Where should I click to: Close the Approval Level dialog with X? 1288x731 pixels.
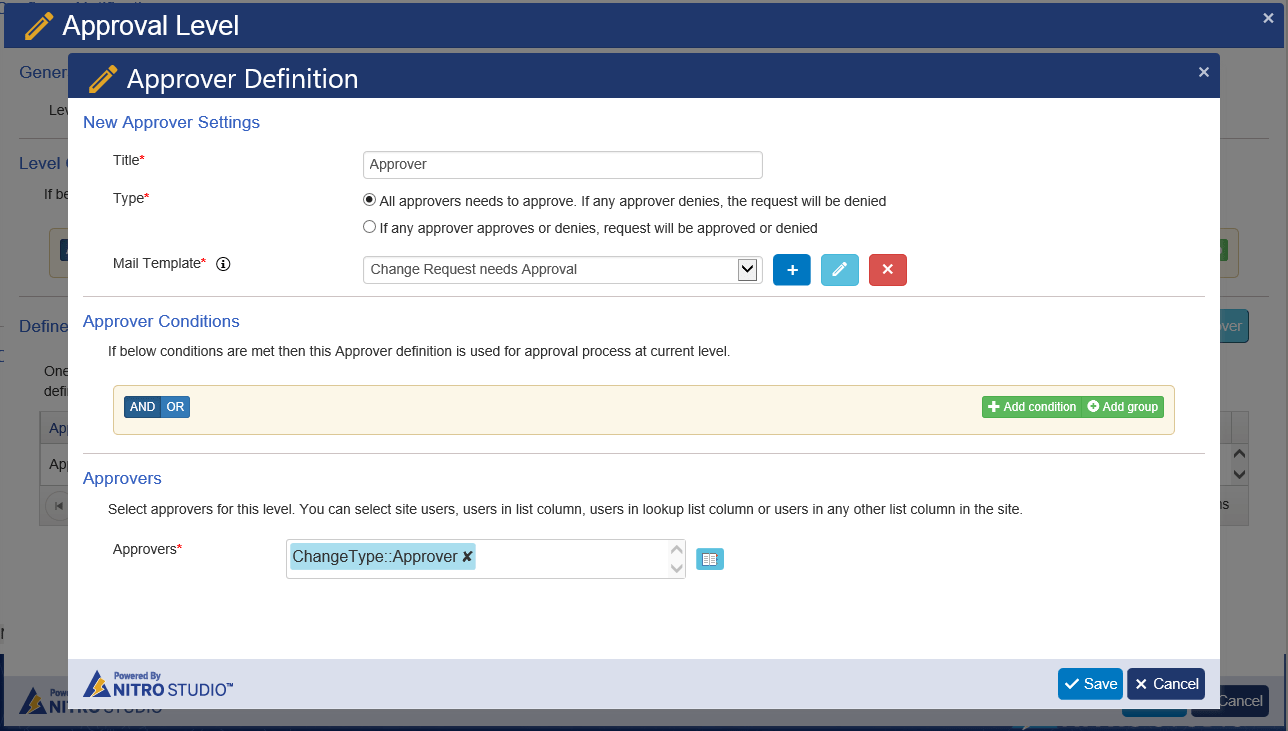point(1268,17)
